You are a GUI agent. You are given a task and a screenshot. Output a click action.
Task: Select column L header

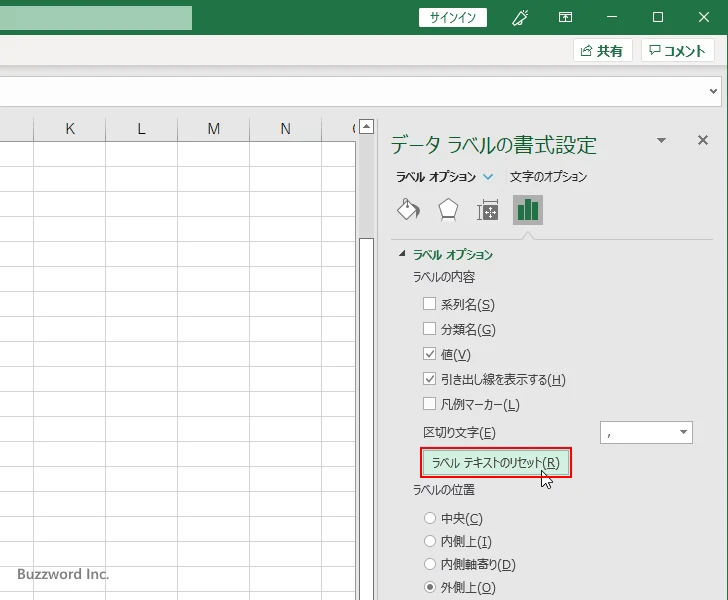pos(142,129)
